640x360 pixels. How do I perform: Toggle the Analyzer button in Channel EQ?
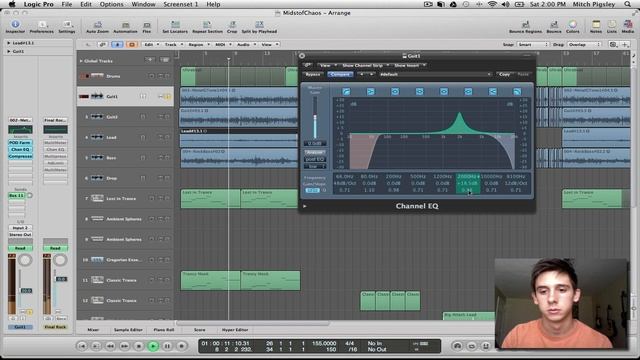tap(315, 152)
